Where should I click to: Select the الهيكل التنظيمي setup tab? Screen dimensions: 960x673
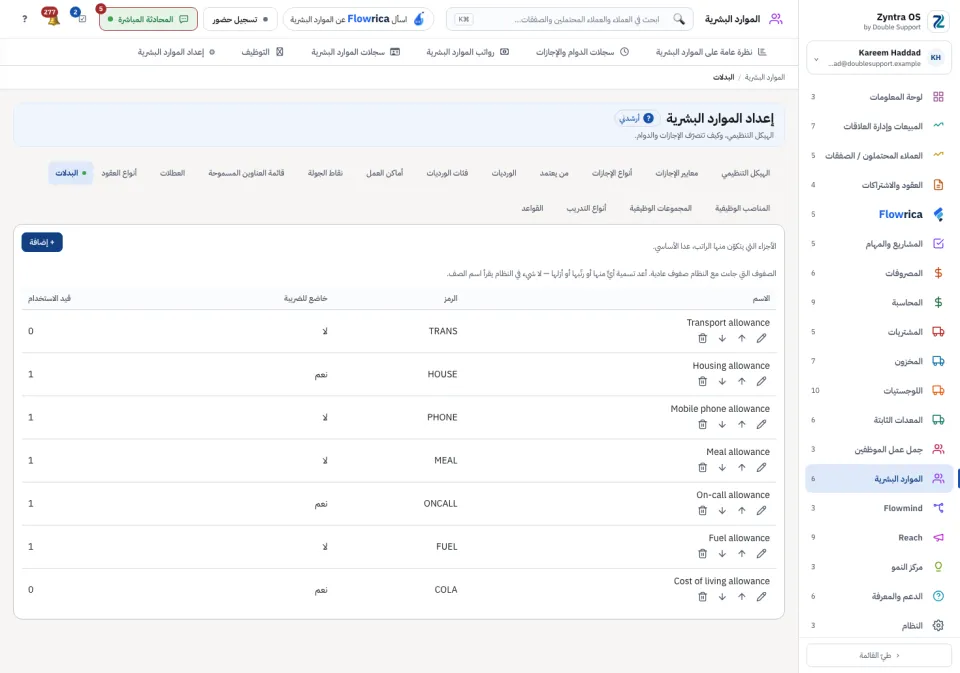coord(746,173)
